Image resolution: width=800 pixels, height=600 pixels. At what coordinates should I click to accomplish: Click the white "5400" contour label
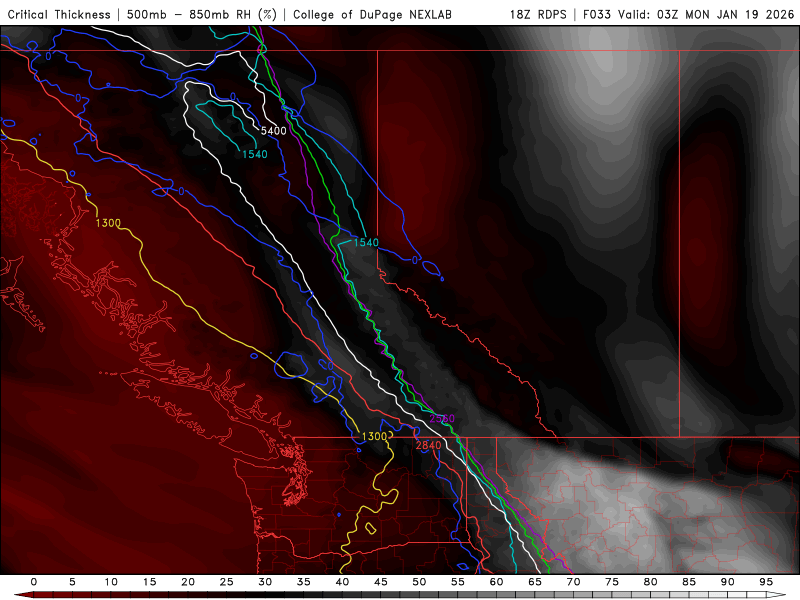pyautogui.click(x=273, y=131)
